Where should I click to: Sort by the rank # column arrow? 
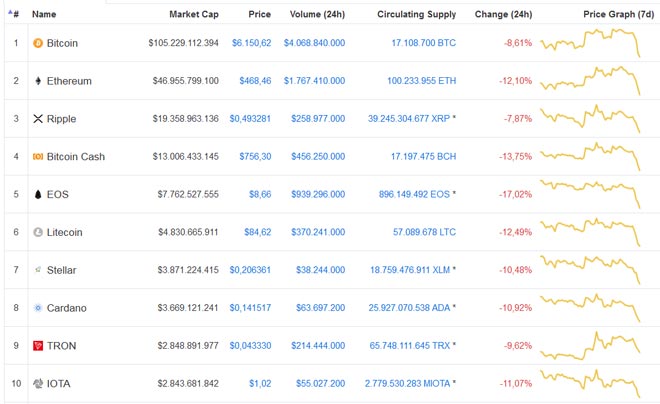[14, 15]
